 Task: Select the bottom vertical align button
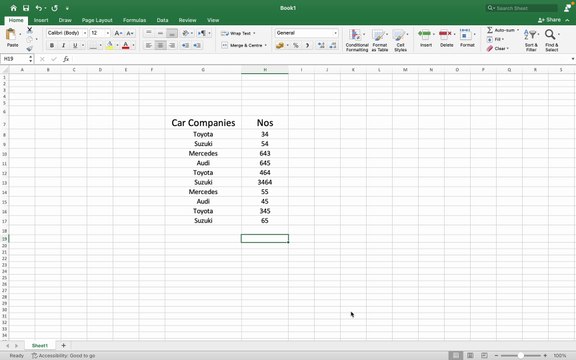click(172, 33)
